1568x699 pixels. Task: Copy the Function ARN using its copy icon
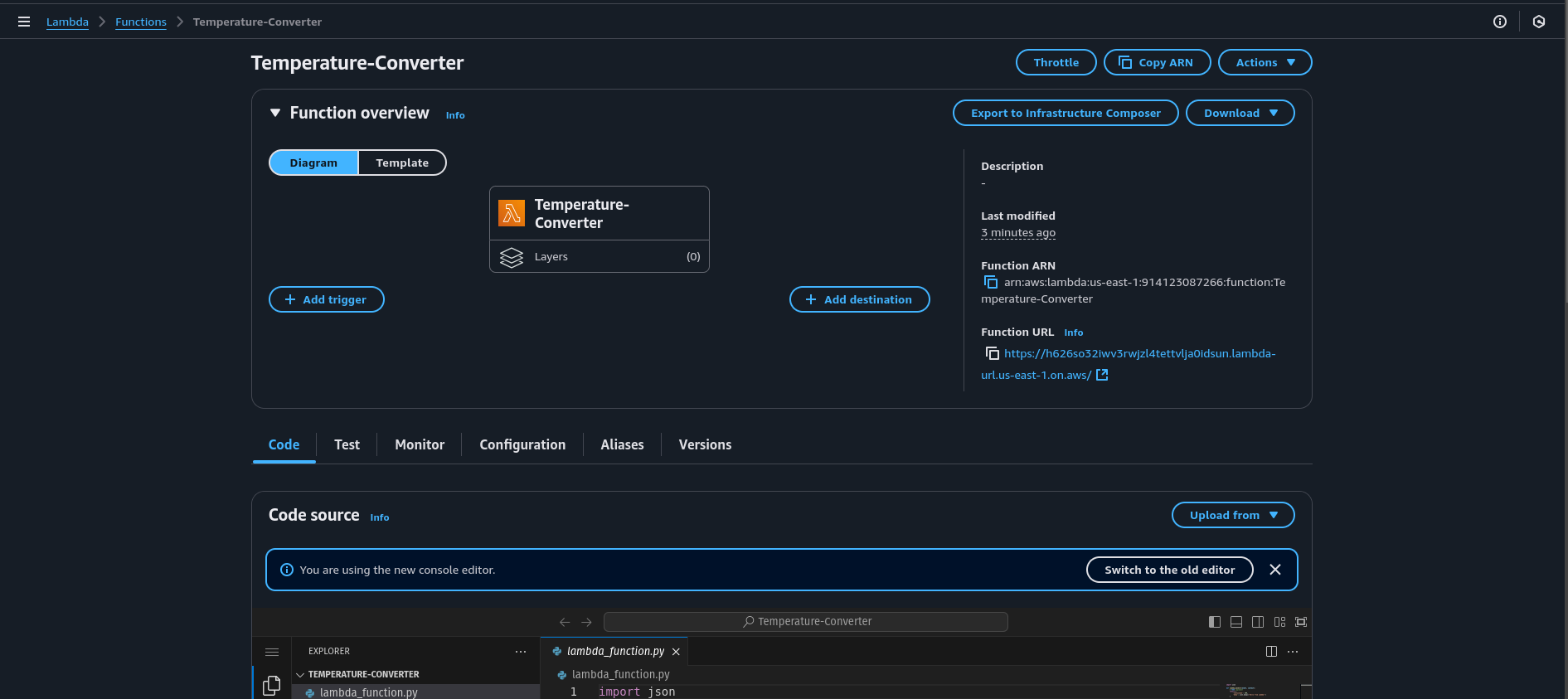click(x=991, y=282)
